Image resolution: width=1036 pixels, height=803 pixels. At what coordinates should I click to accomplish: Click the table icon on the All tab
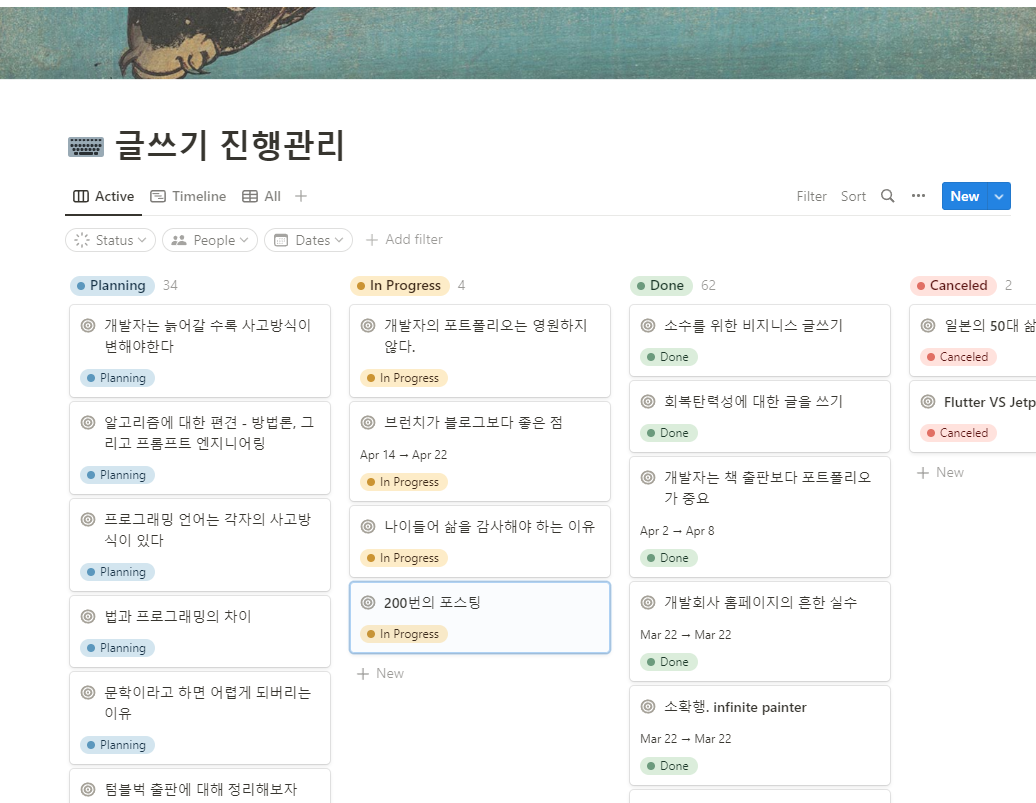(250, 196)
